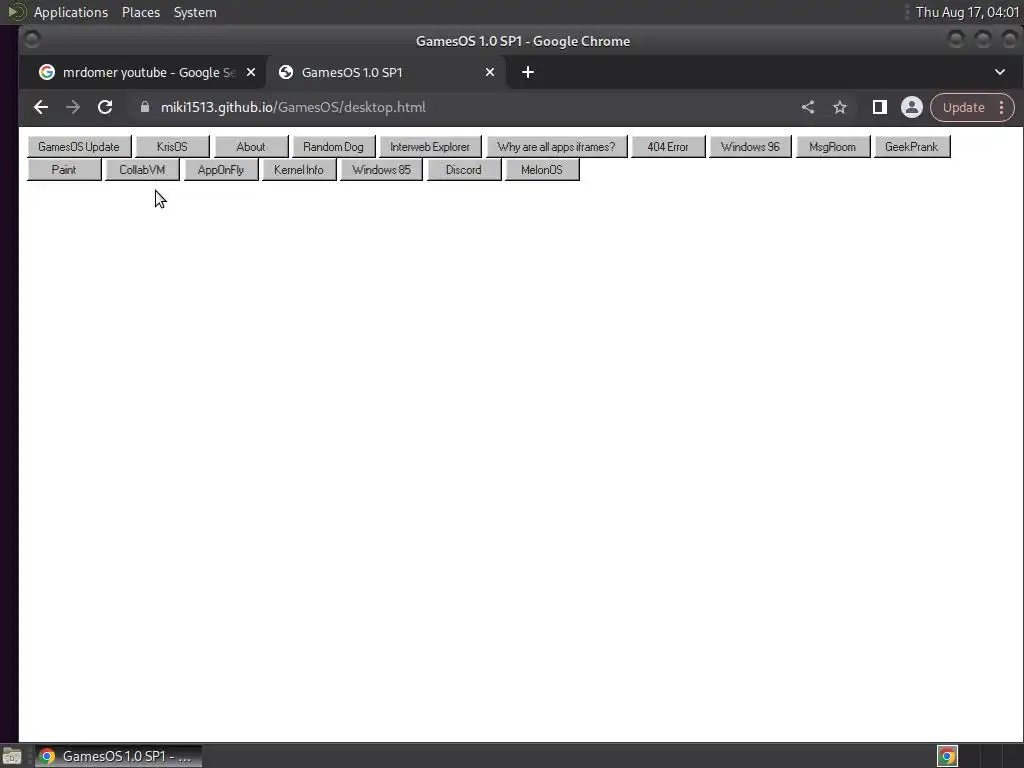Launch GamesOS Update app
1024x768 pixels.
[79, 147]
